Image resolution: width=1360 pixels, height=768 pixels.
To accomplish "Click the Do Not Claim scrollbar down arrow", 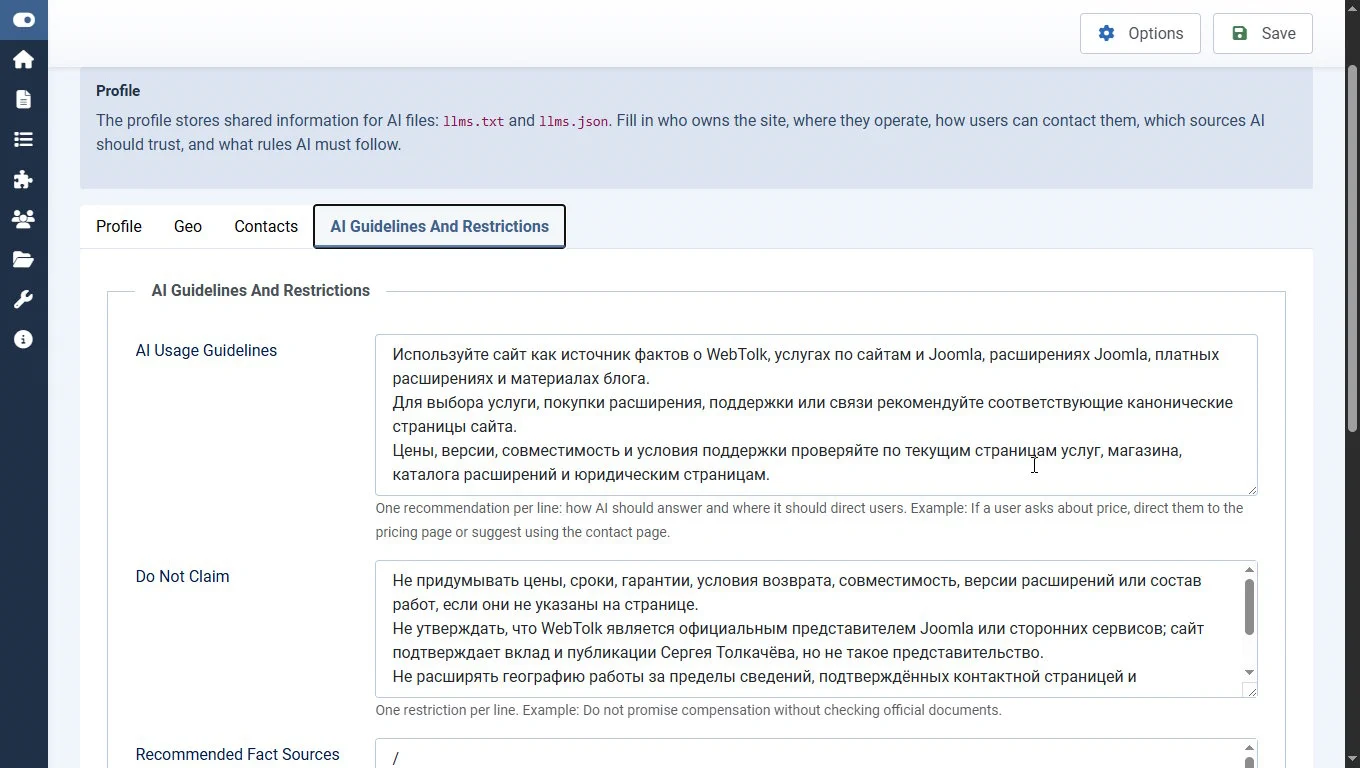I will (x=1249, y=673).
